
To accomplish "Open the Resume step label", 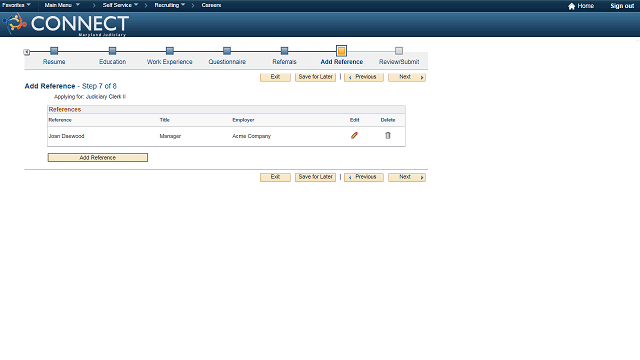I will [54, 62].
